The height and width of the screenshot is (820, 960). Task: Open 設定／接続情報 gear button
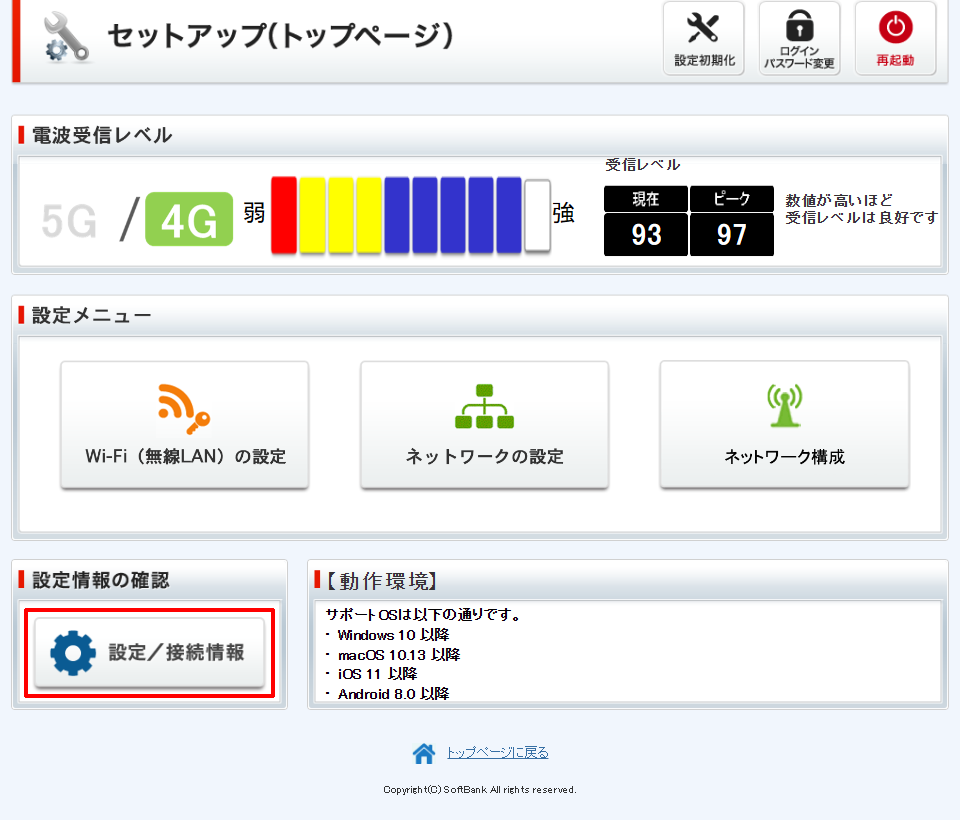[150, 653]
